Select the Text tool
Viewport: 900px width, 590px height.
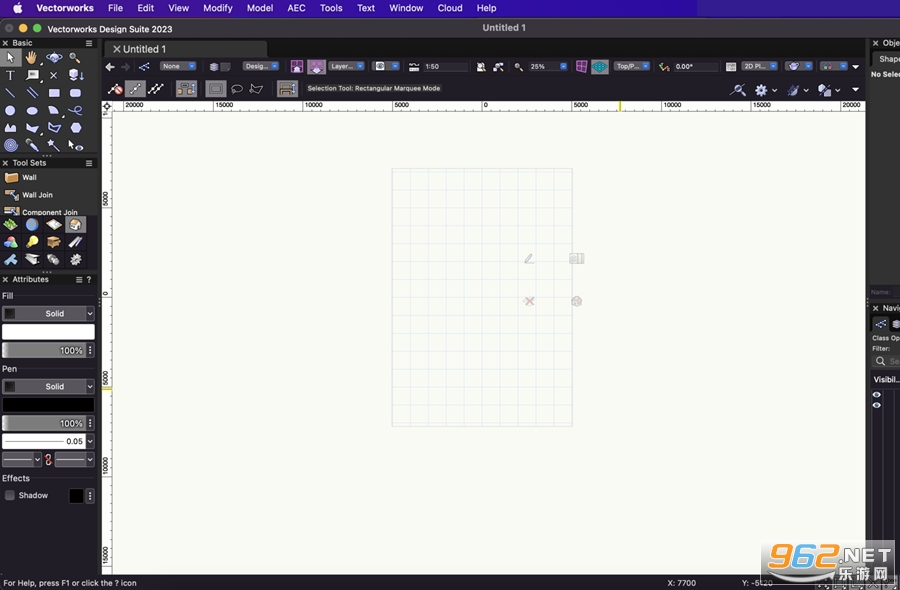pyautogui.click(x=10, y=75)
